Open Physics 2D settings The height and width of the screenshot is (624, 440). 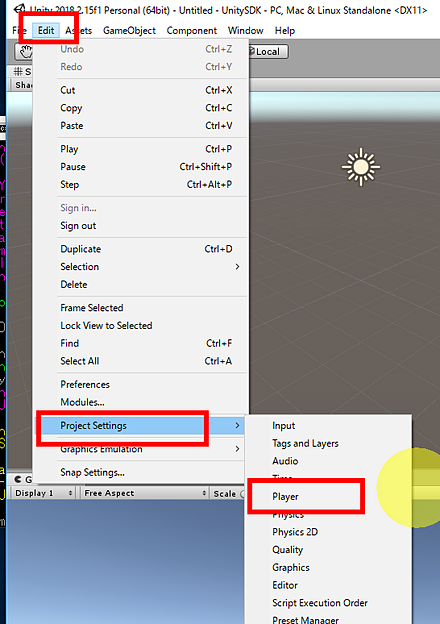pyautogui.click(x=329, y=532)
